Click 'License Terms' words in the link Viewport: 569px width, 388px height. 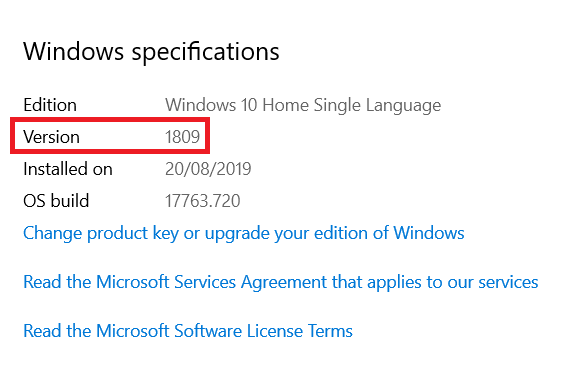click(300, 331)
